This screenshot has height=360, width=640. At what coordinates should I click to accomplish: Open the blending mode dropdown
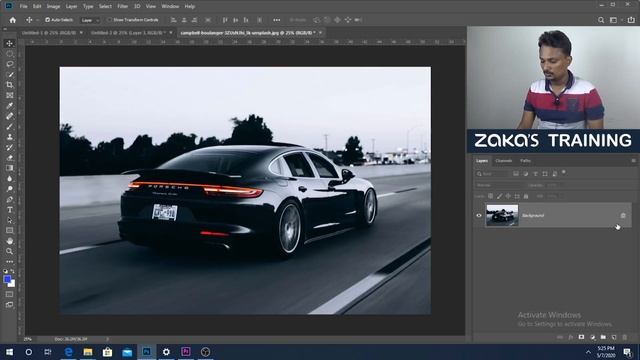click(499, 185)
